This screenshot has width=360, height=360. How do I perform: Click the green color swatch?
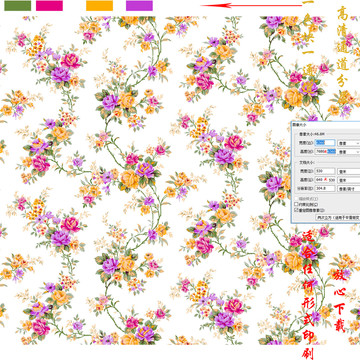click(x=17, y=6)
